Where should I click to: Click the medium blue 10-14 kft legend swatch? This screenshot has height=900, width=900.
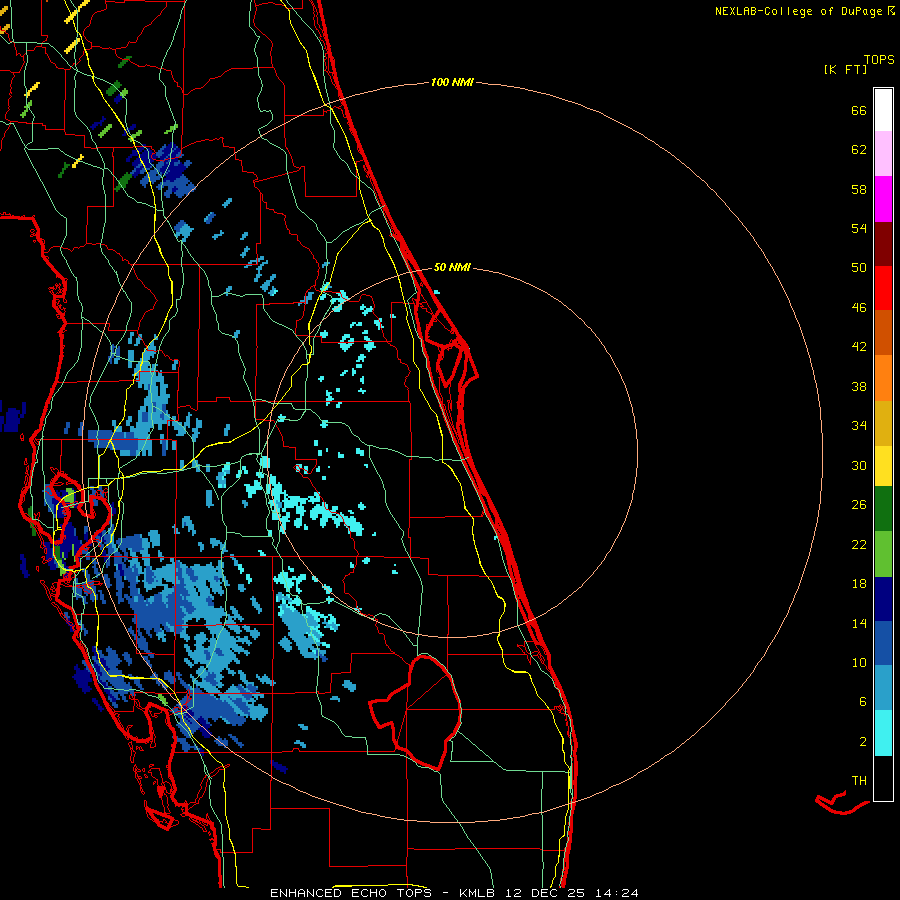(x=883, y=643)
